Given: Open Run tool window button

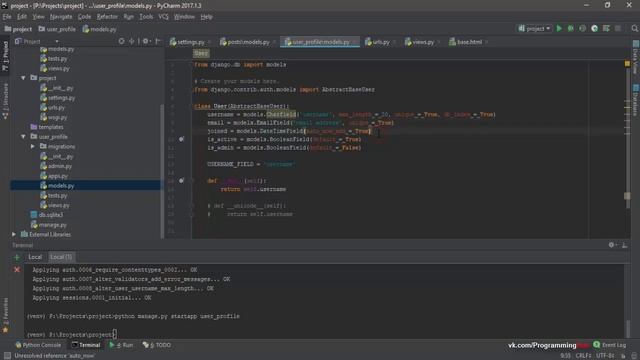Looking at the screenshot, I should pos(121,345).
